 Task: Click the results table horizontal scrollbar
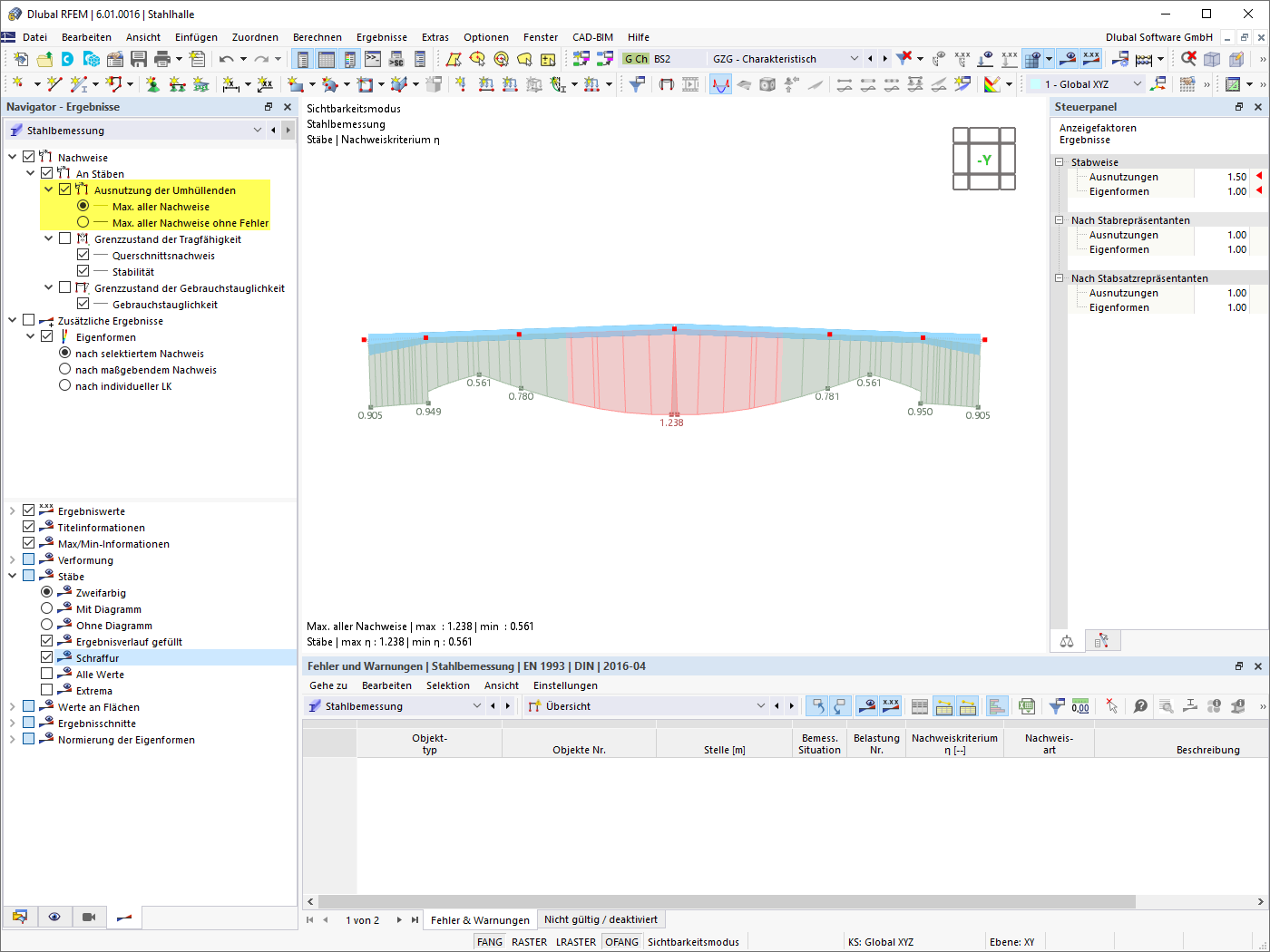(x=726, y=902)
